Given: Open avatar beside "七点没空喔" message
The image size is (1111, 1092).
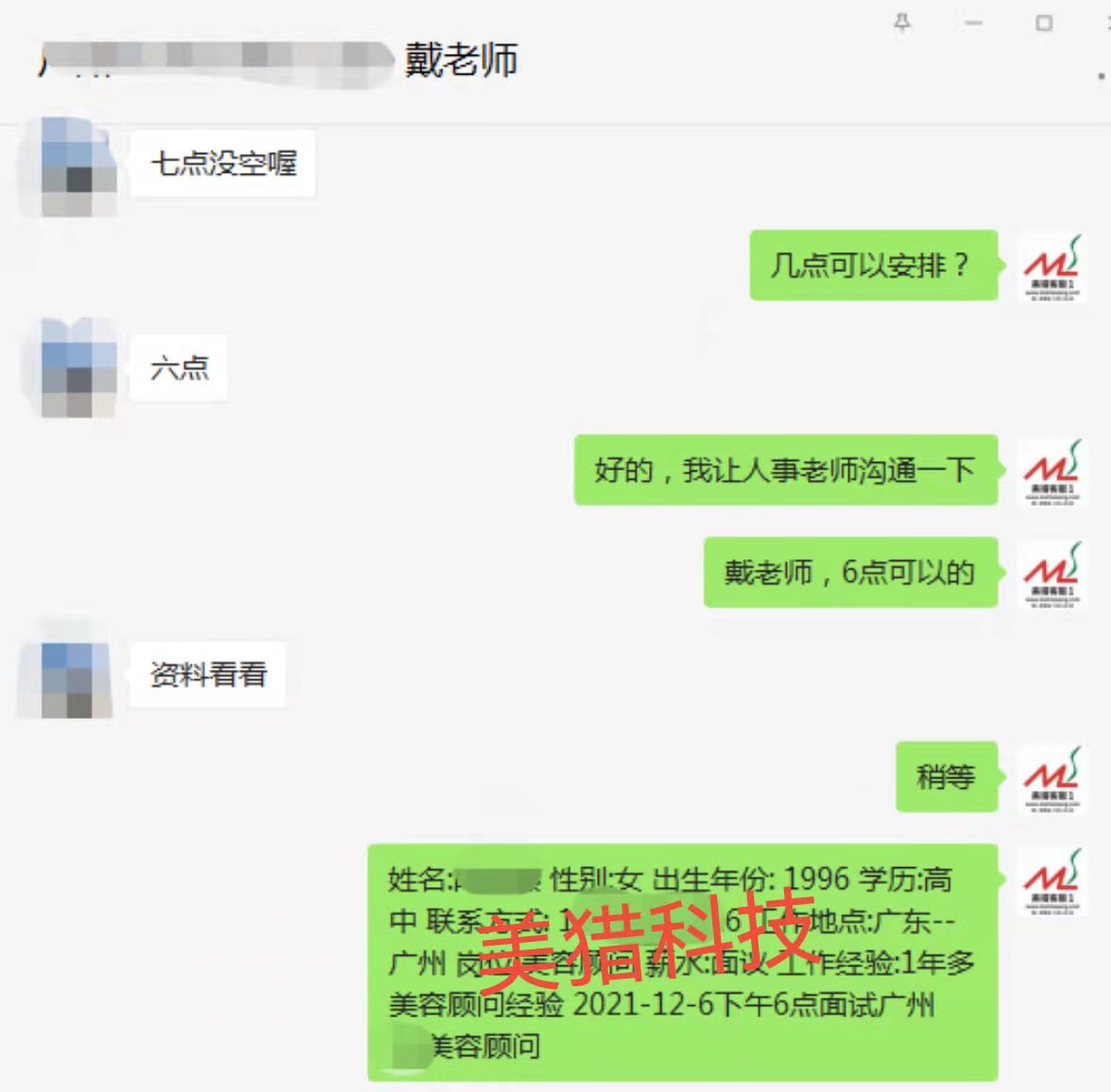Looking at the screenshot, I should (x=69, y=167).
